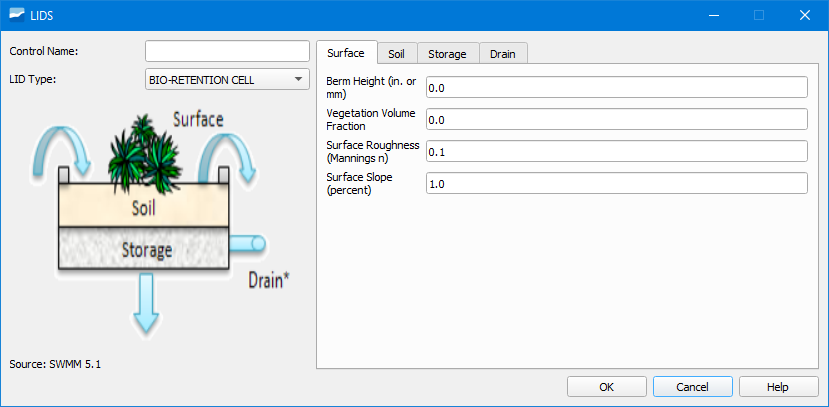Screen dimensions: 829x407
Task: Select the Vegetation Volume Fraction field
Action: click(x=616, y=120)
